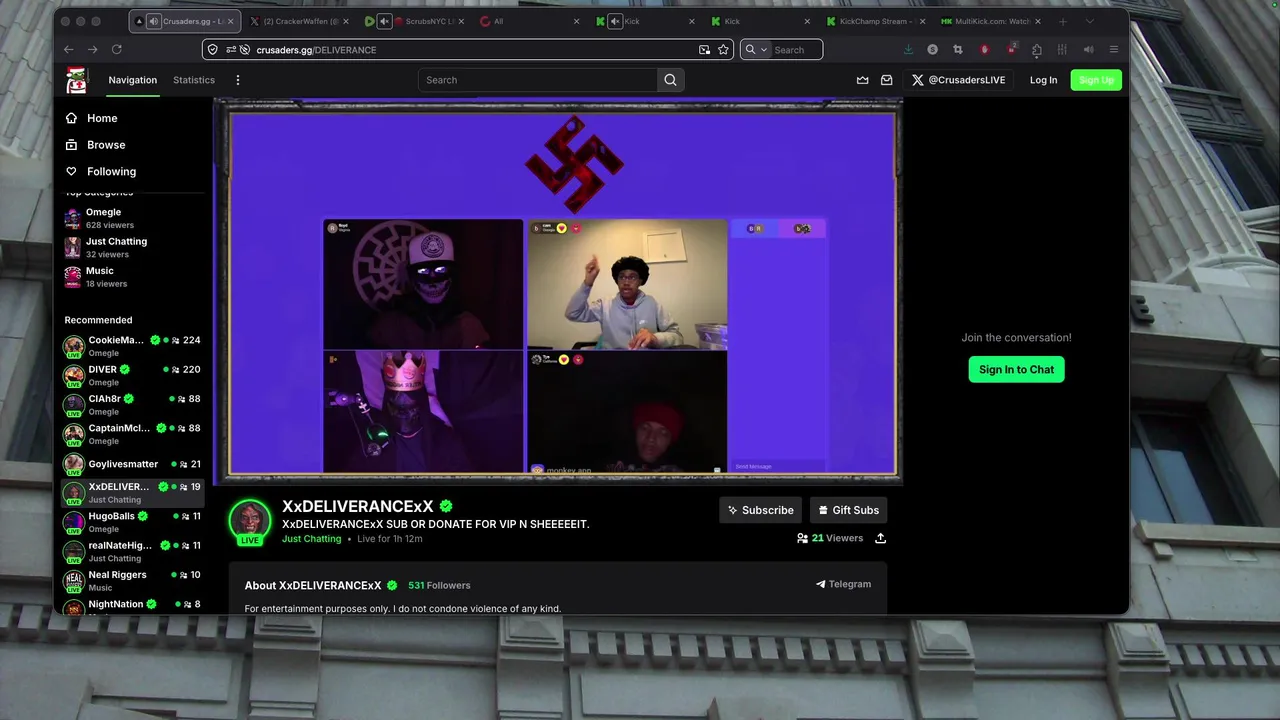Click the crop-shaped toolbar extension icon

[958, 49]
